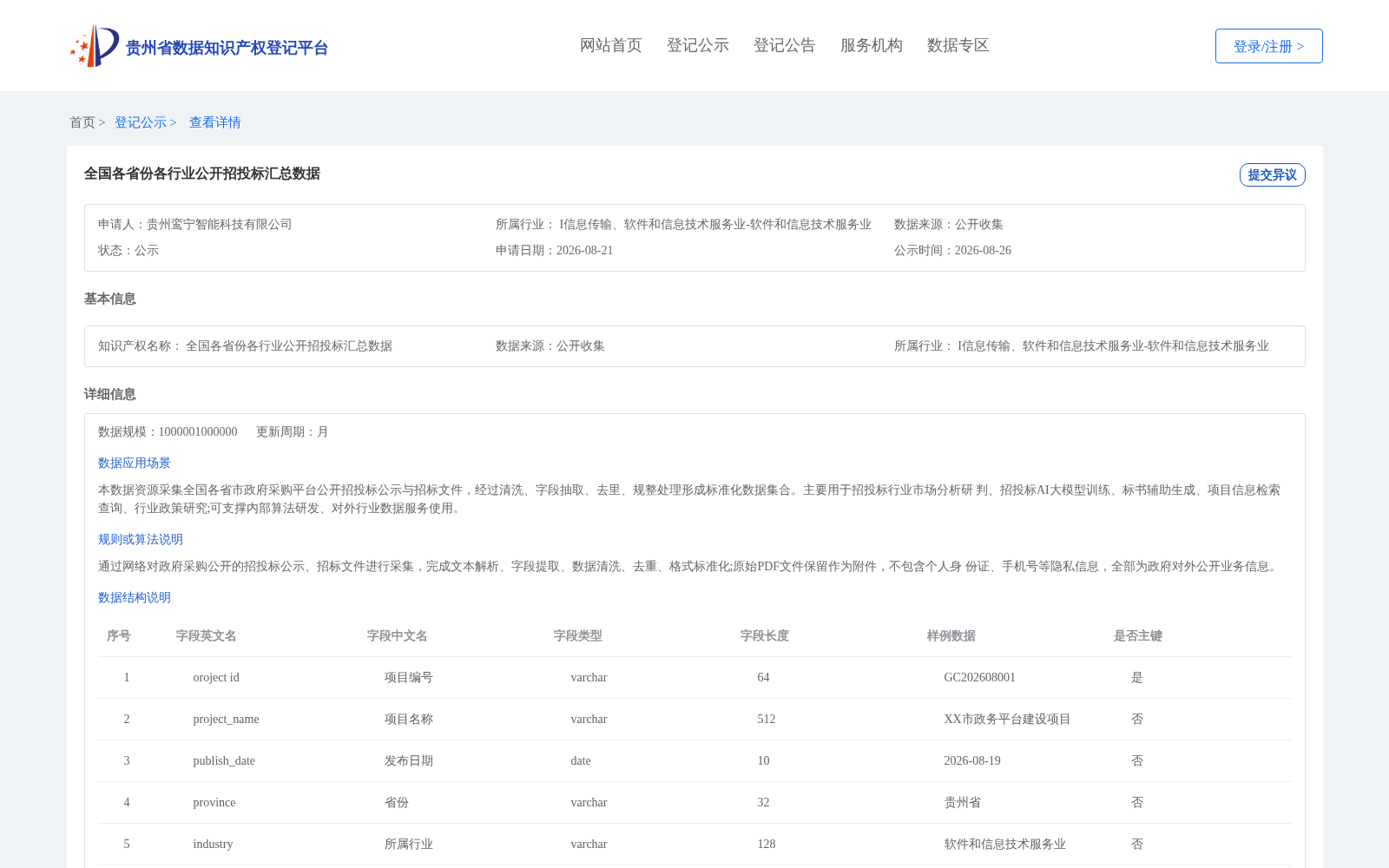Click 样例数据 column header
Viewport: 1389px width, 868px height.
click(x=951, y=635)
